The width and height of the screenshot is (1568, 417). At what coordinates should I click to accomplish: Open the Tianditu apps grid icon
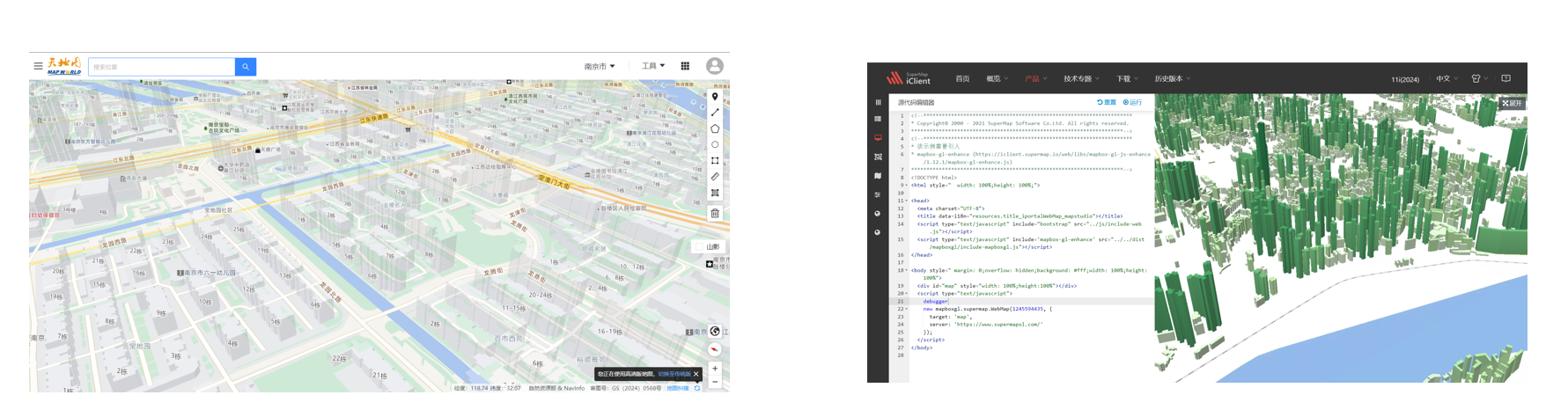click(x=685, y=66)
